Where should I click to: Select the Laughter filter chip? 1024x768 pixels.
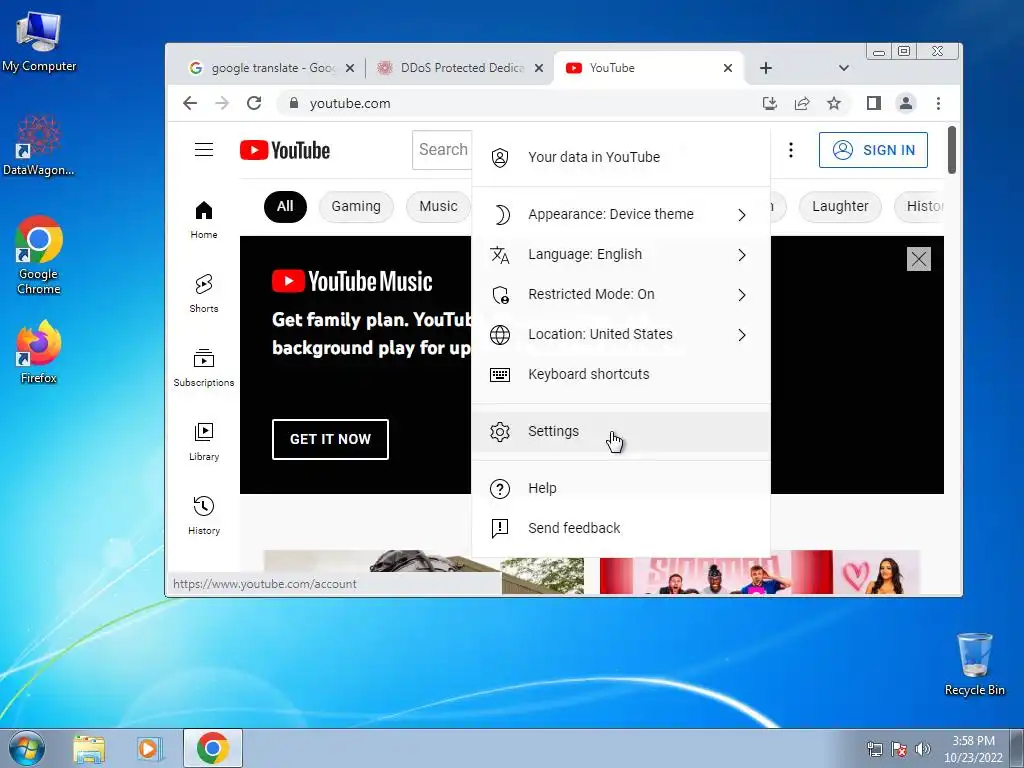(x=840, y=206)
